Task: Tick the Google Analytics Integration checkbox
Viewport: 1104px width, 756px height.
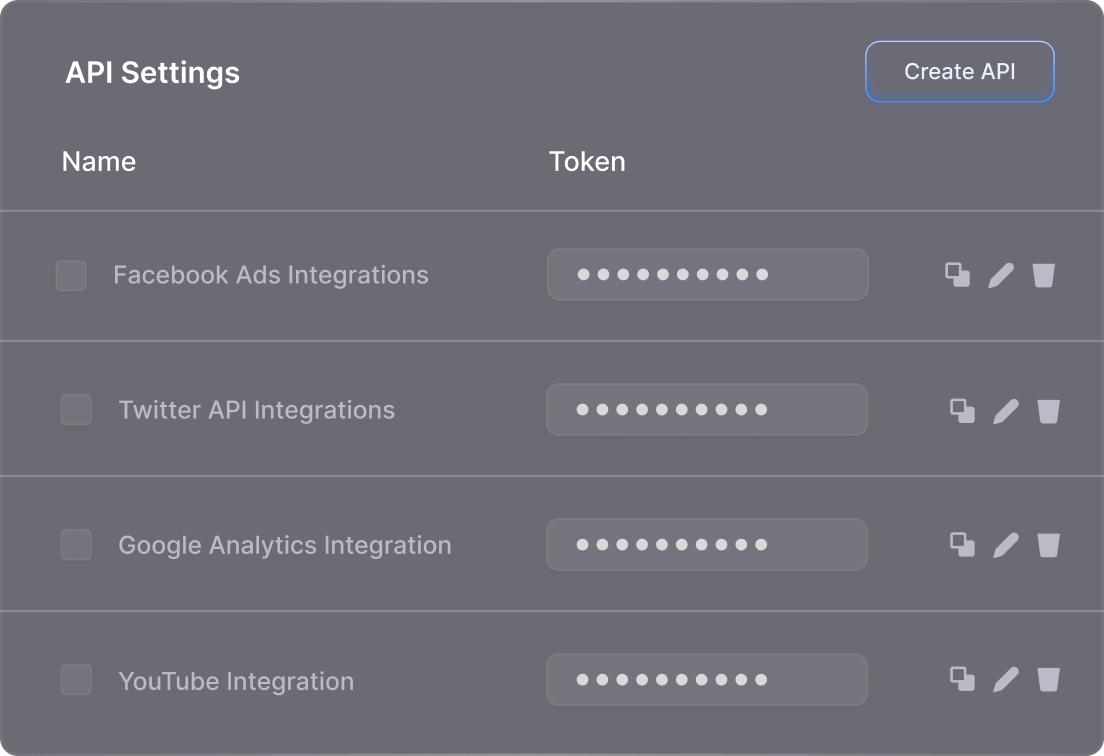Action: [x=76, y=545]
